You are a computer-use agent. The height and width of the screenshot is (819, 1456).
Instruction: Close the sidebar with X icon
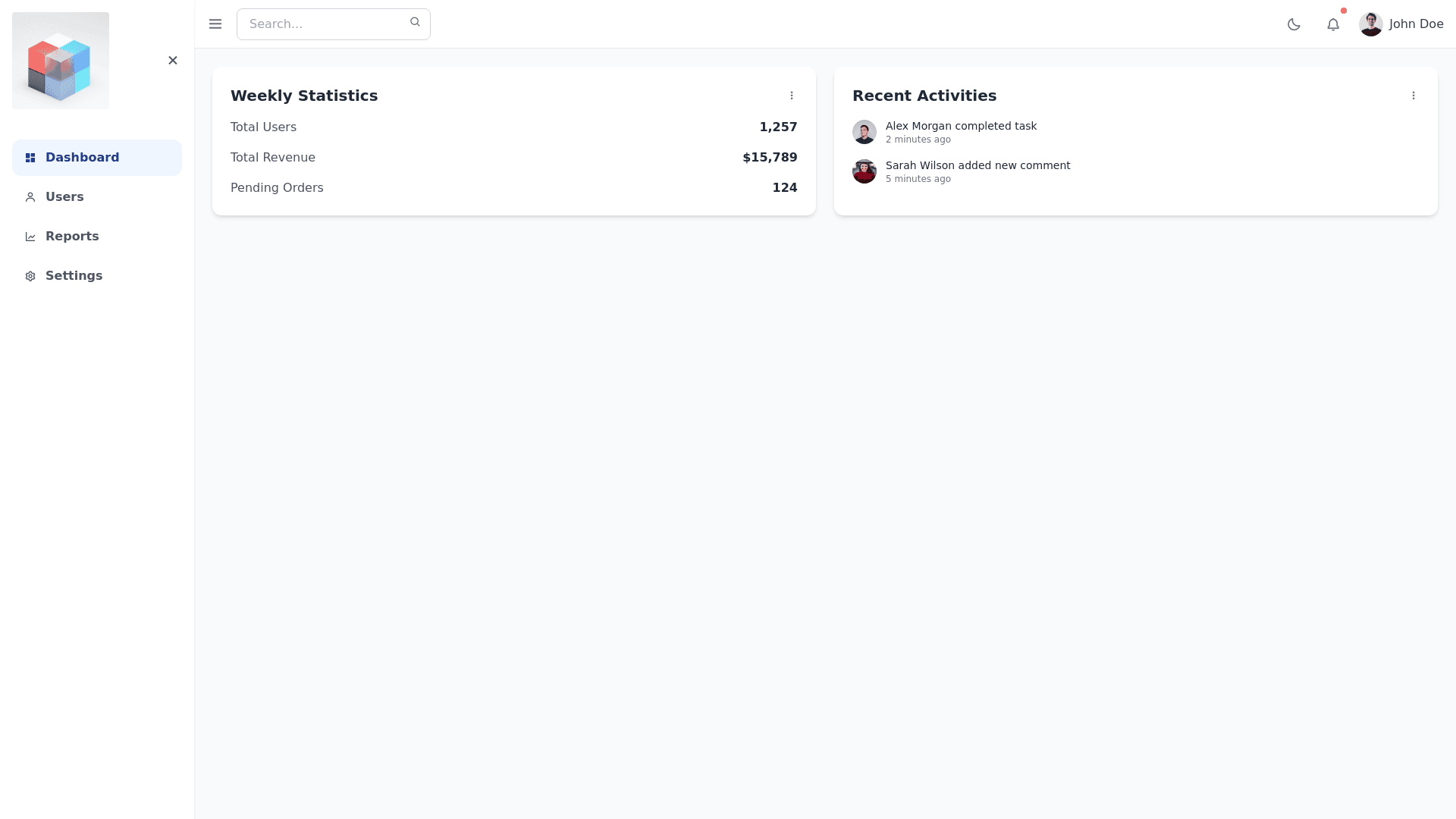click(173, 61)
